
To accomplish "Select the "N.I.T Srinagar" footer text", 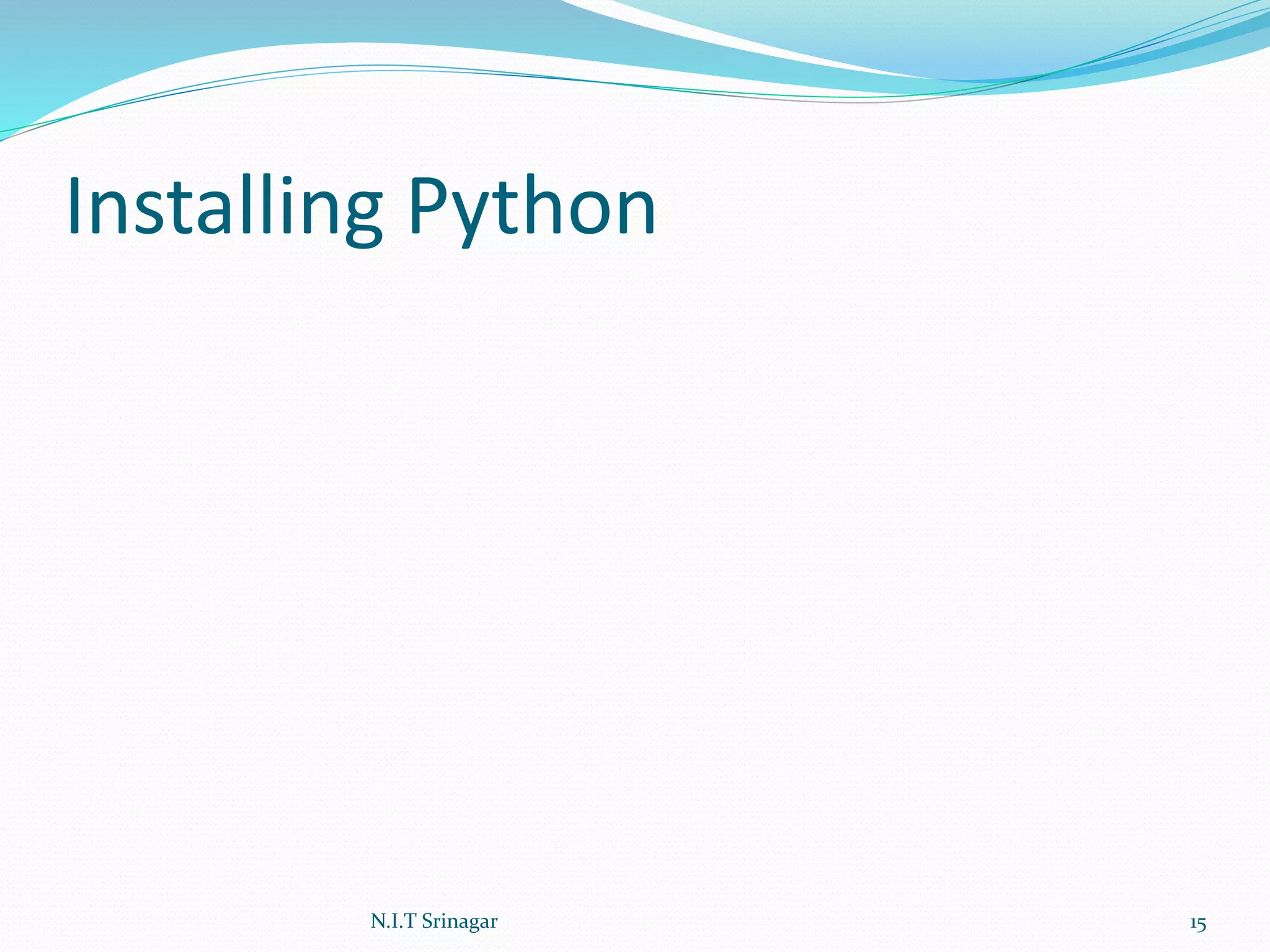I will (x=433, y=922).
